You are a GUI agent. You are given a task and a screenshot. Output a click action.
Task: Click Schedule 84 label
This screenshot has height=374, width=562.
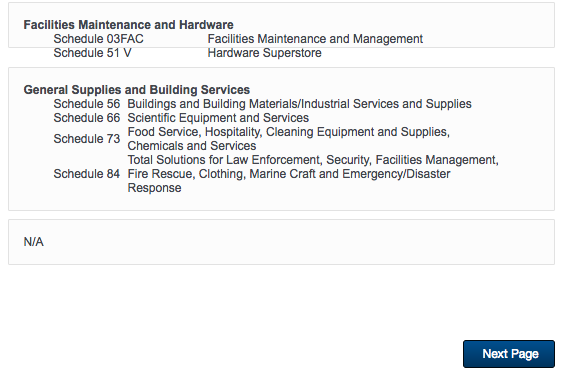click(x=87, y=174)
